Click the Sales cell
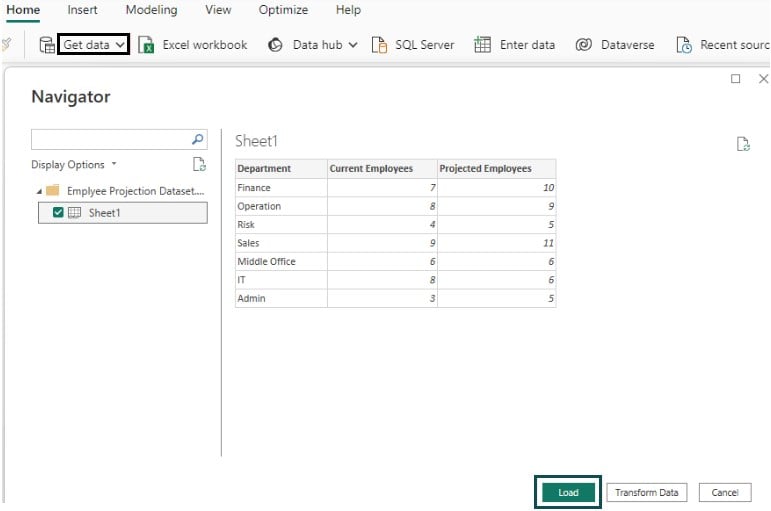The width and height of the screenshot is (771, 511). point(281,243)
